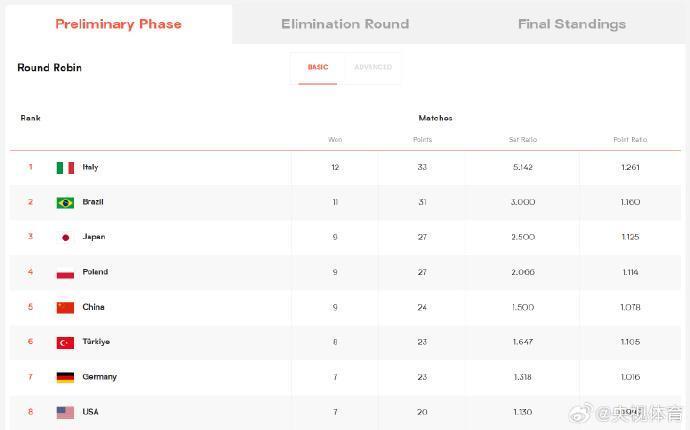Click the Japan flag icon
This screenshot has width=690, height=430.
tap(65, 238)
